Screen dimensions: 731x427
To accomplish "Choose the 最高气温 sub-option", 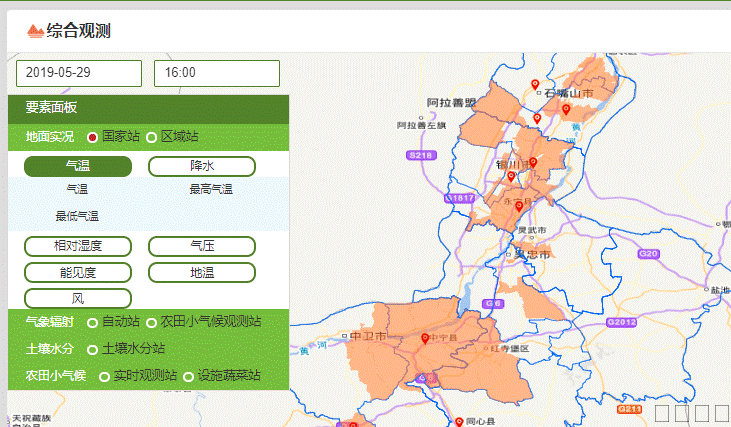I will [x=211, y=189].
